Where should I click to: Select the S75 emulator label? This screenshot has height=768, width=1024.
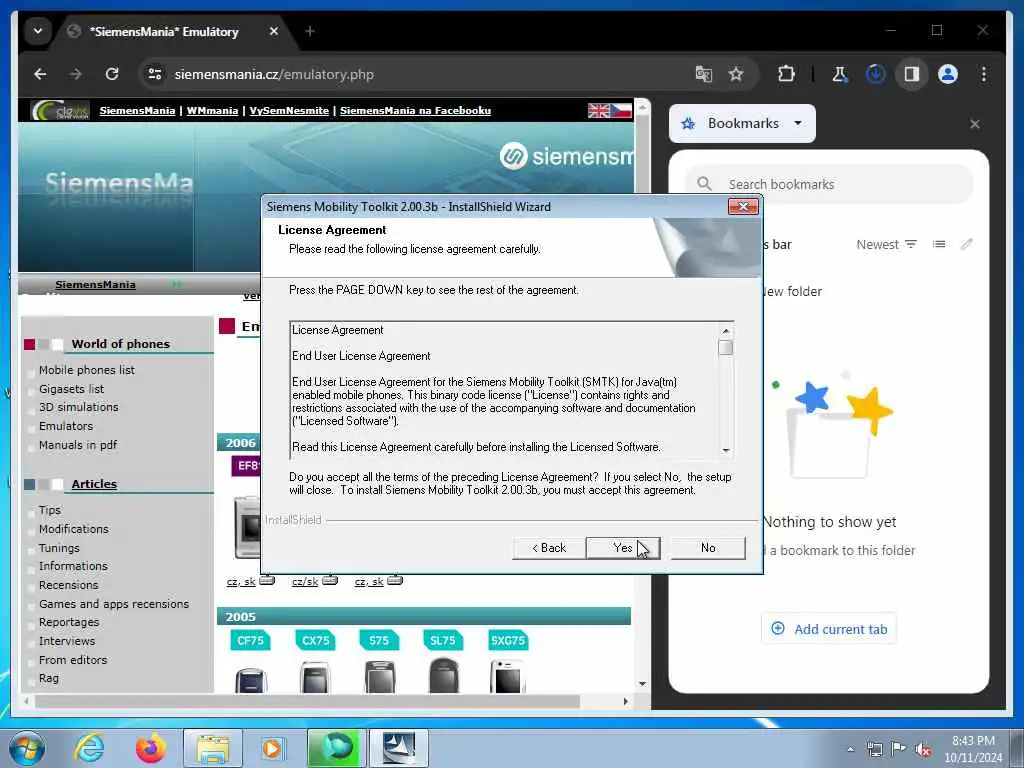point(379,641)
